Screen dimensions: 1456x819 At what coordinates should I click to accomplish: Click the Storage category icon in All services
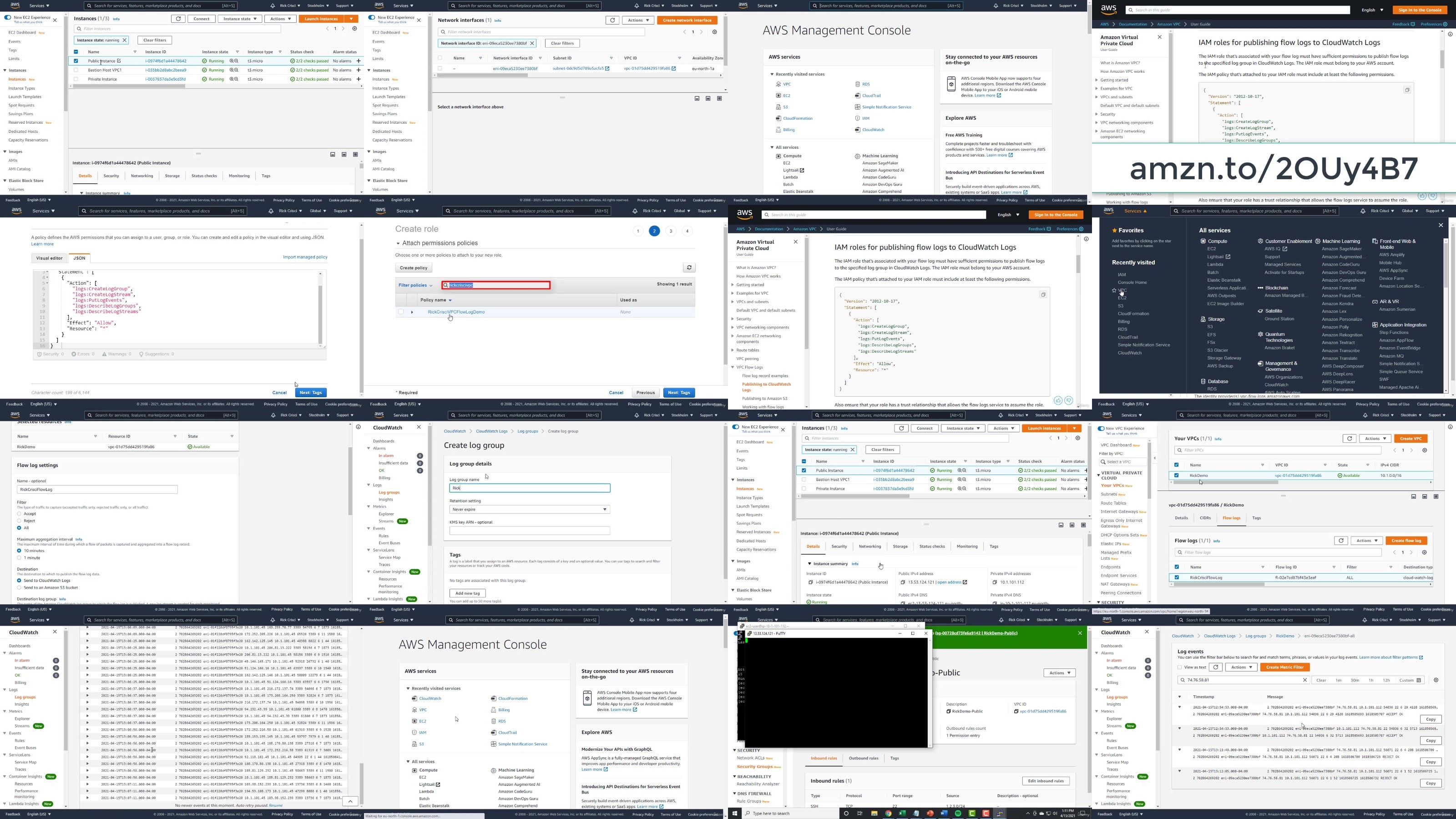coord(1203,319)
